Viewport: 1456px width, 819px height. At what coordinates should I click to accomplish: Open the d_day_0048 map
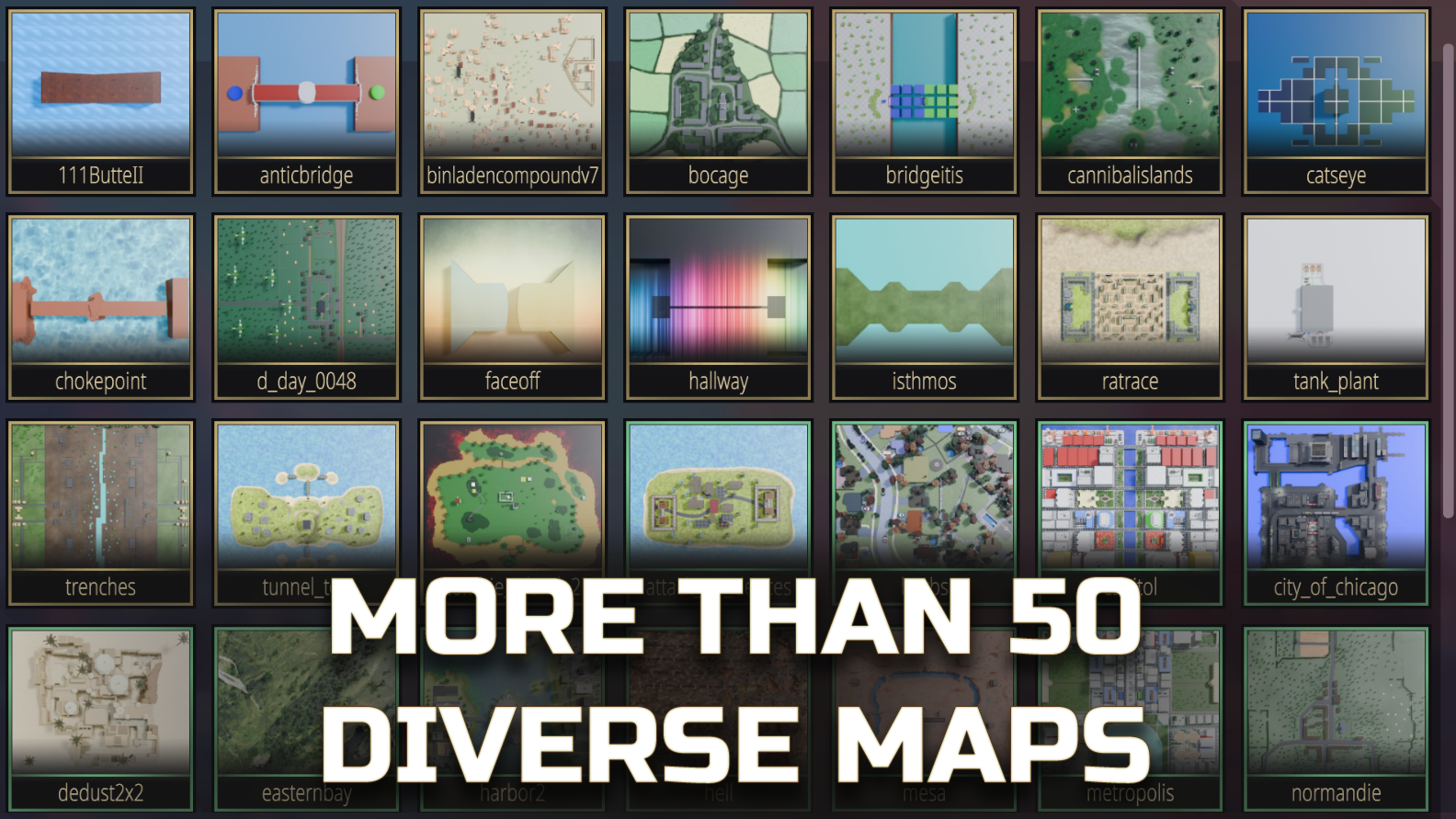(306, 307)
